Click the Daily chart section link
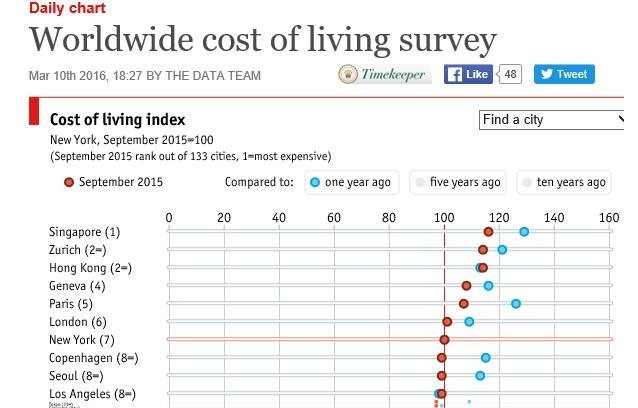This screenshot has width=638, height=408. coord(67,8)
